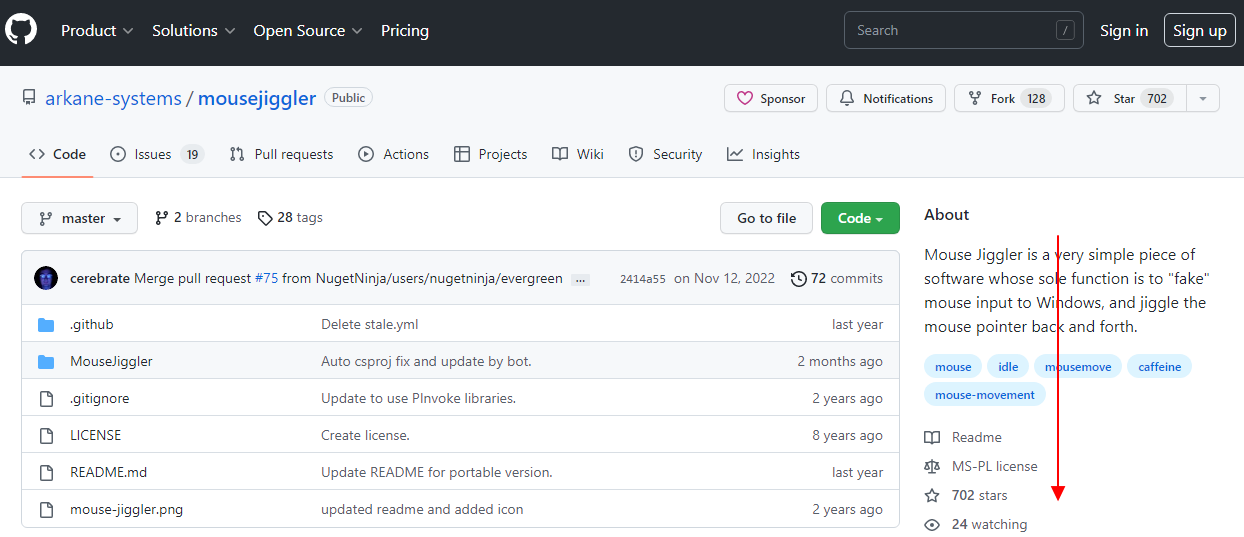Viewport: 1244px width, 537px height.
Task: Click the cerebrate avatar thumbnail
Action: [46, 278]
